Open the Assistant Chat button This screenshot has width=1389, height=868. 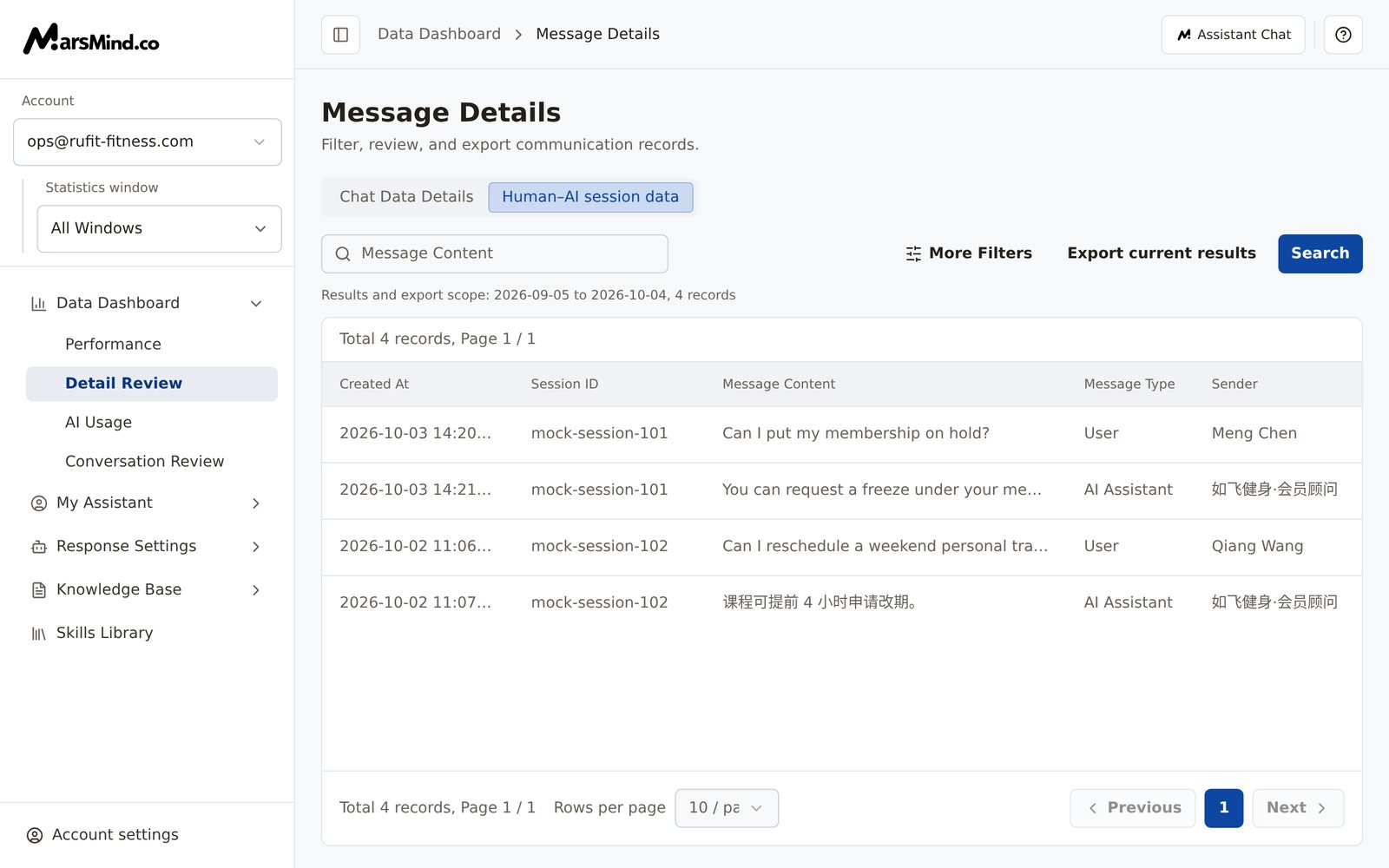[1233, 35]
